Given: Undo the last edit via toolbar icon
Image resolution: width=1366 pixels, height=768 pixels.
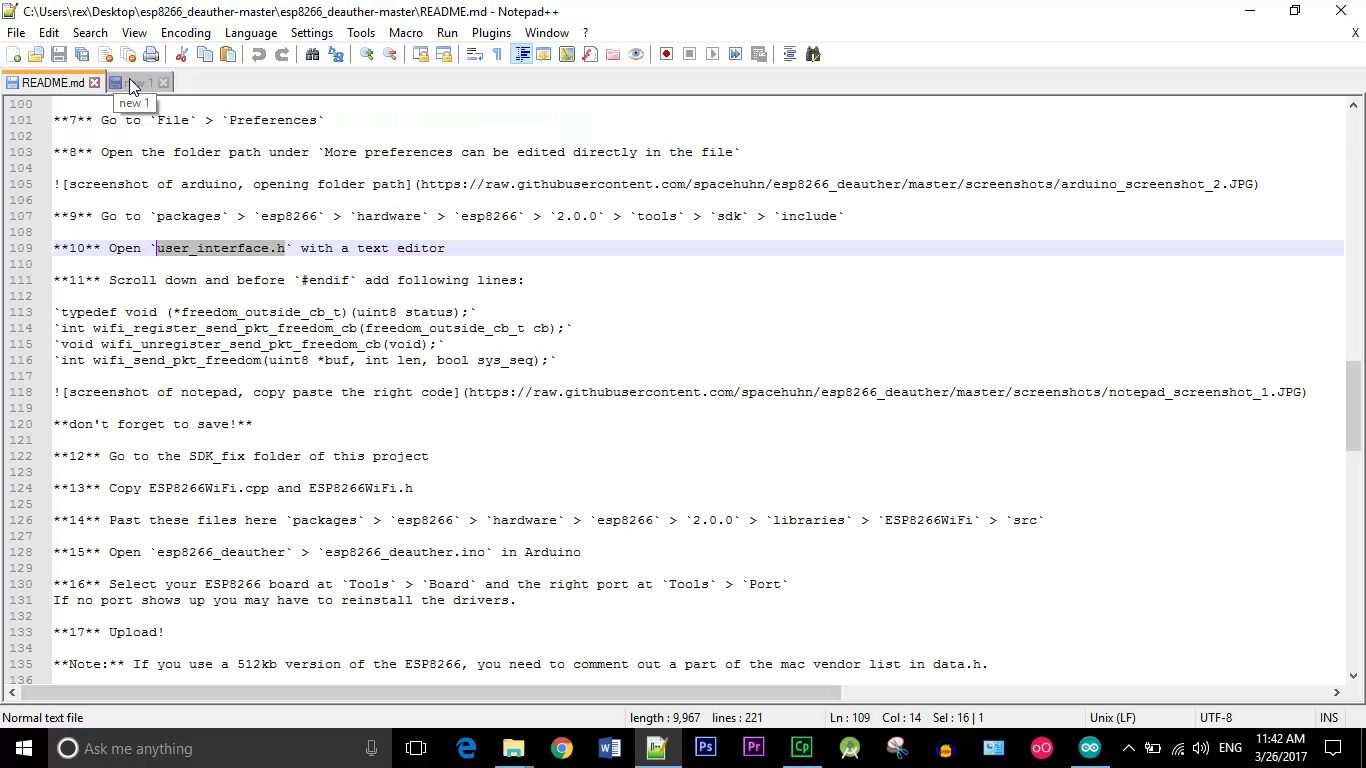Looking at the screenshot, I should tap(261, 54).
